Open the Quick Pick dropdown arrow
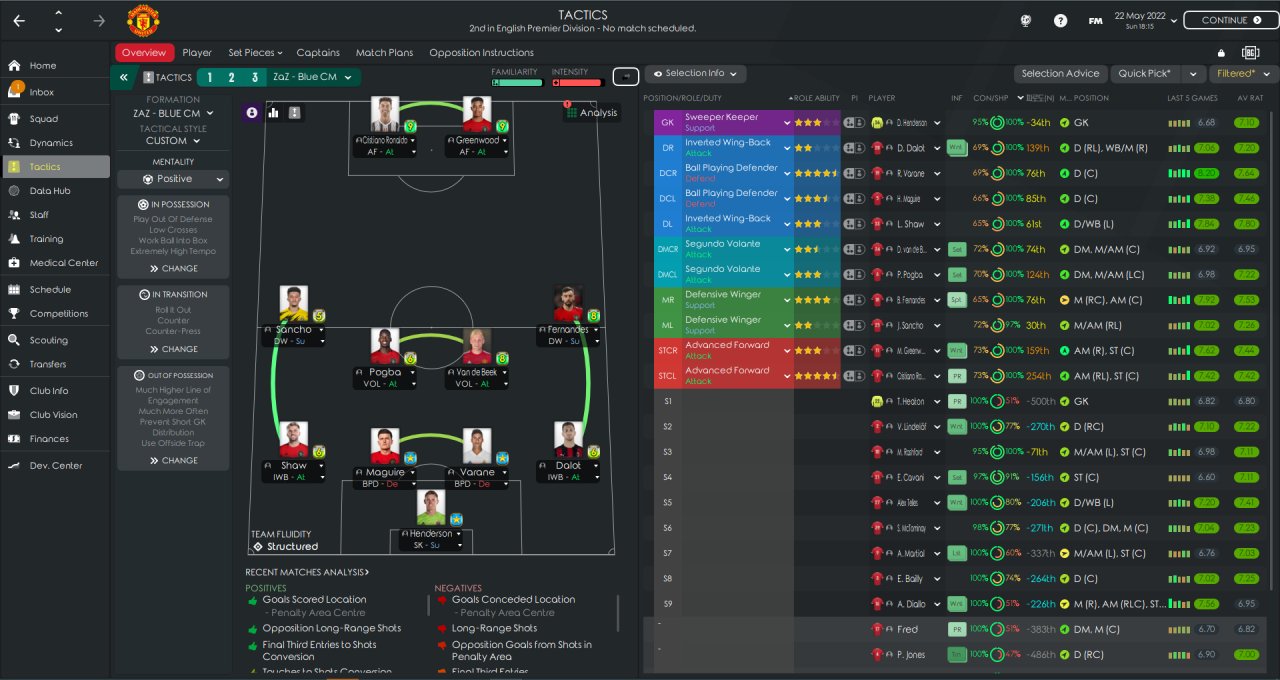Viewport: 1280px width, 680px height. pyautogui.click(x=1193, y=73)
